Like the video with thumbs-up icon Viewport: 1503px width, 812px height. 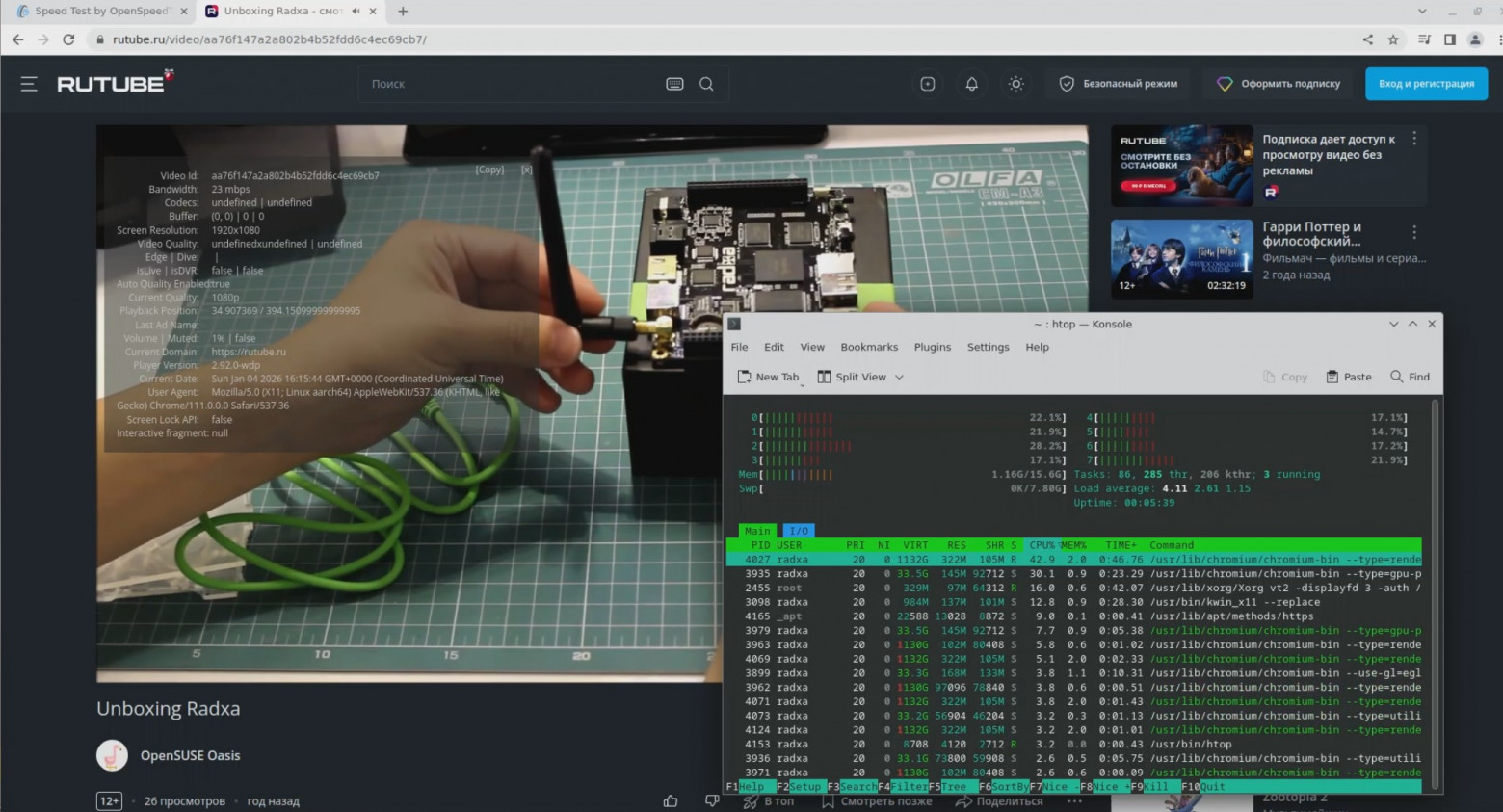point(671,800)
